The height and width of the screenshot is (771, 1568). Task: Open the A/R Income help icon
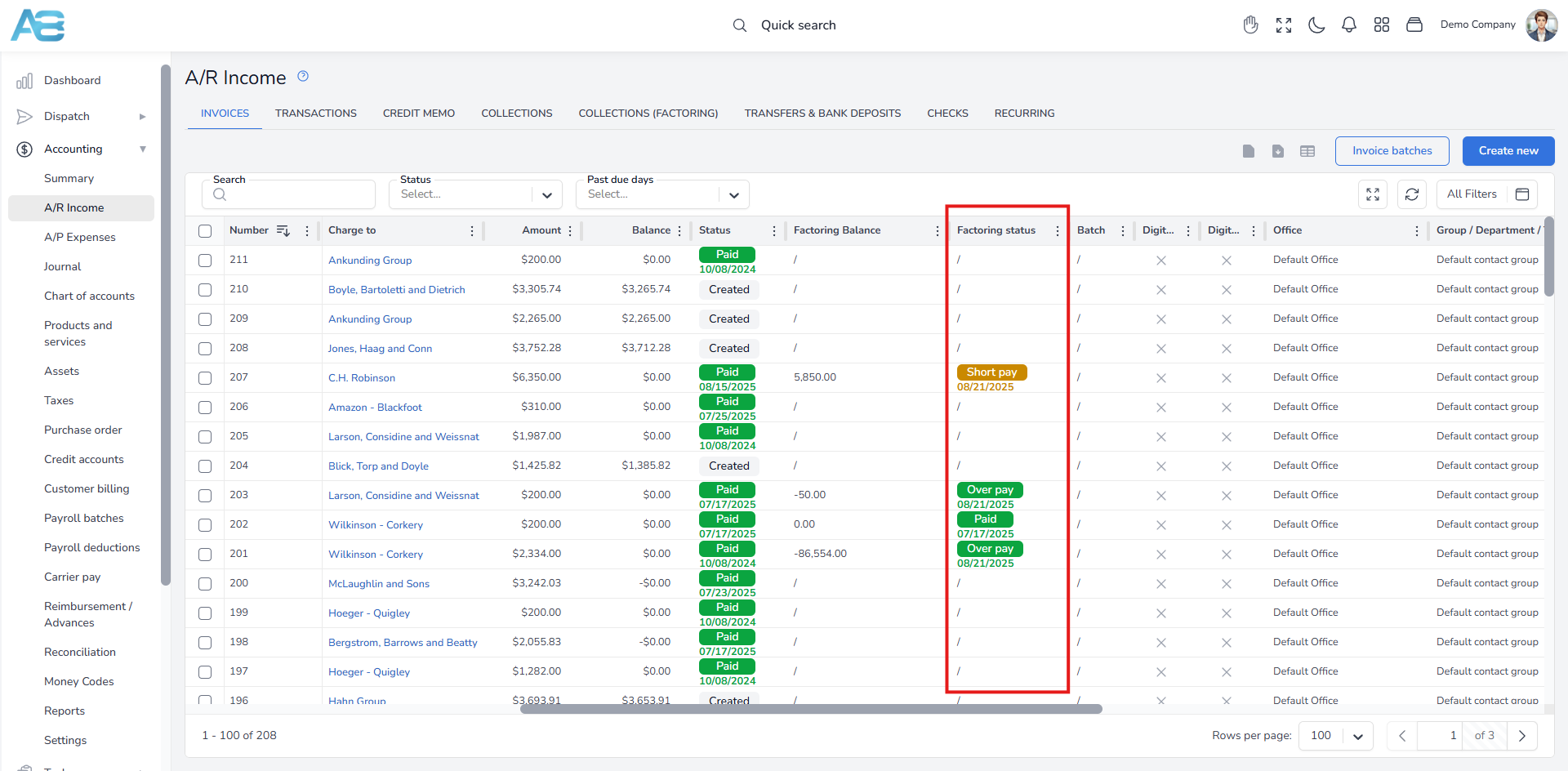[303, 76]
